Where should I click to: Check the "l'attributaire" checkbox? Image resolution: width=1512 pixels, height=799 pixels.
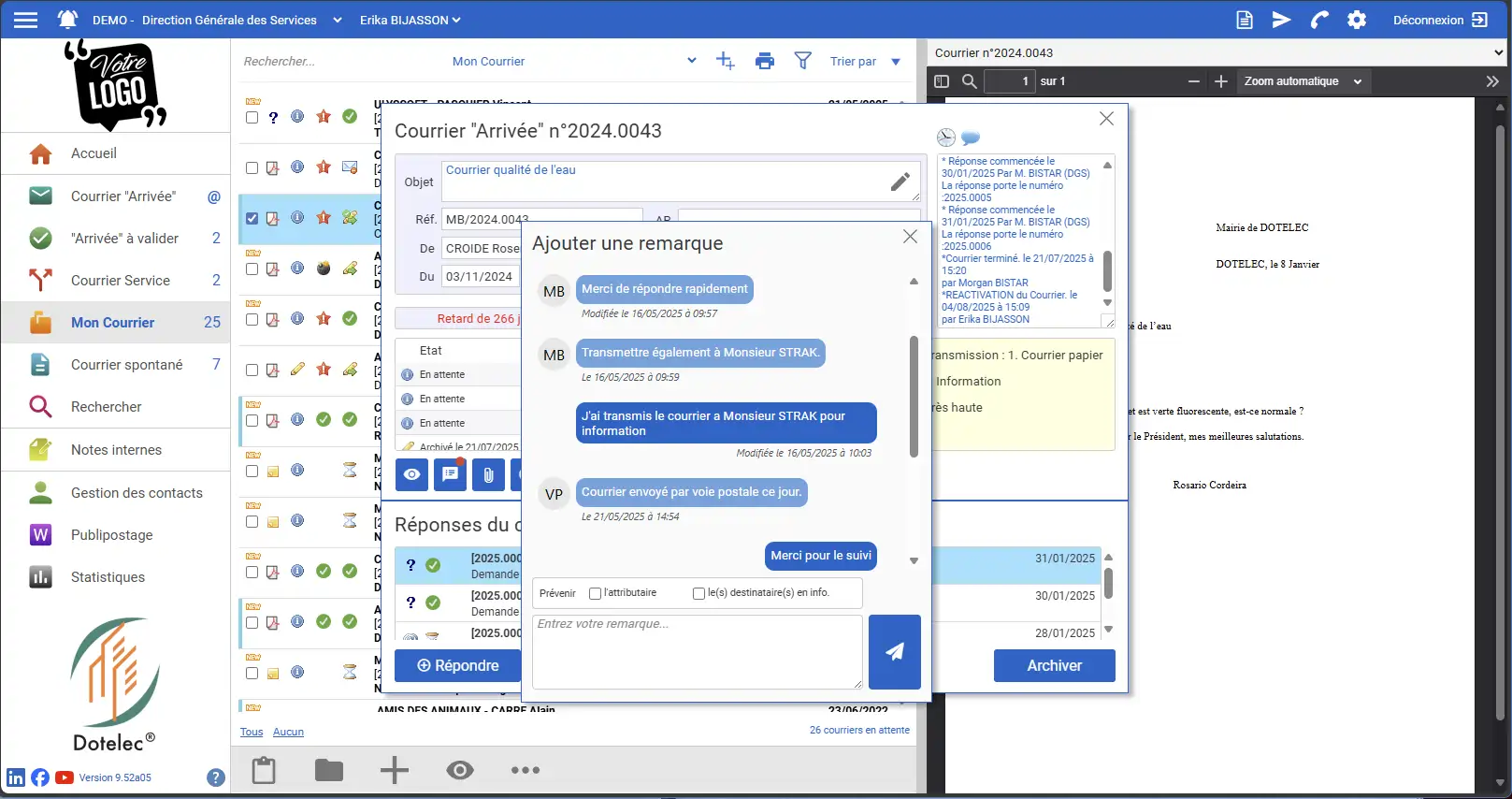point(595,593)
